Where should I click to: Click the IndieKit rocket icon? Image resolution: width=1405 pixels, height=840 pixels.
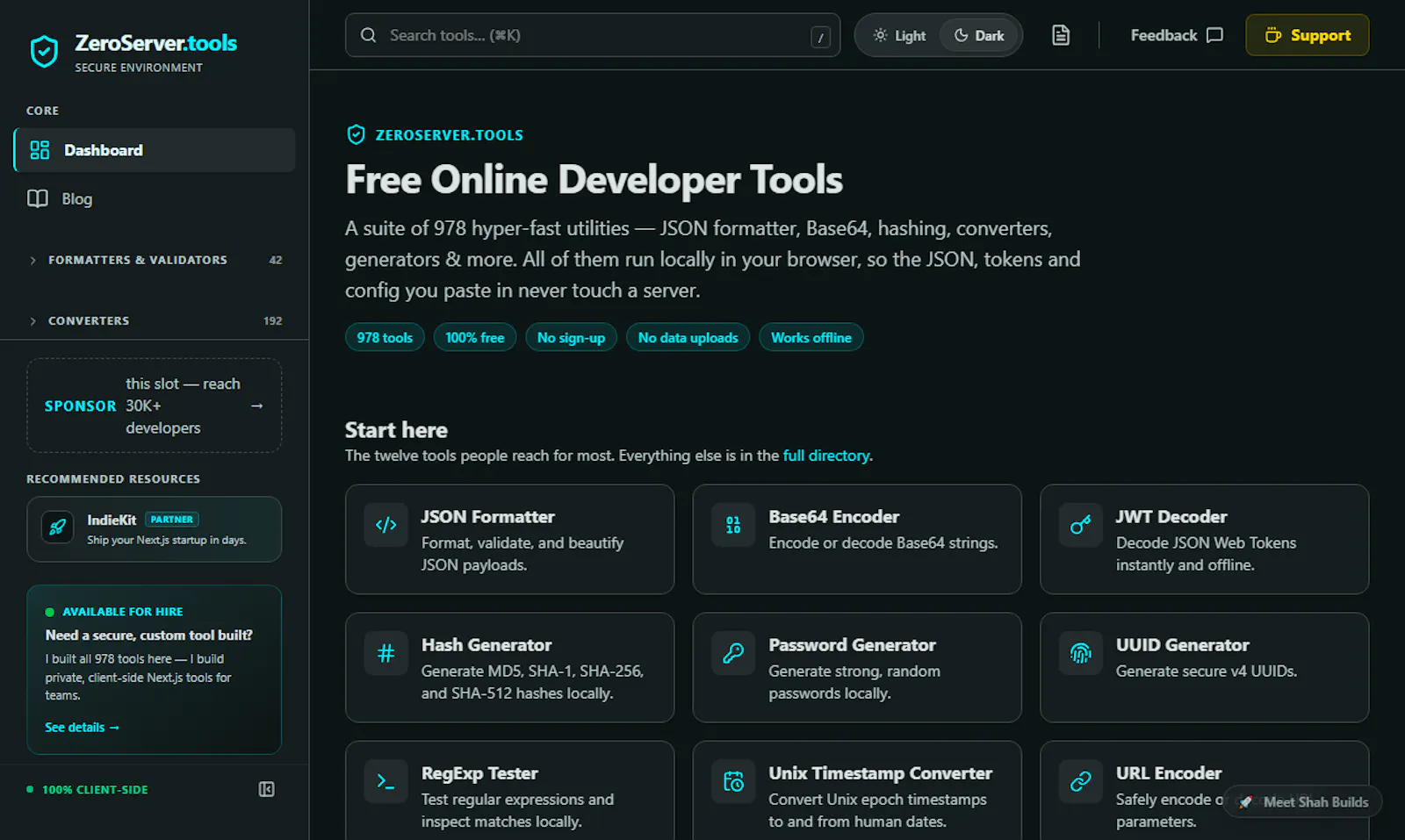point(58,528)
